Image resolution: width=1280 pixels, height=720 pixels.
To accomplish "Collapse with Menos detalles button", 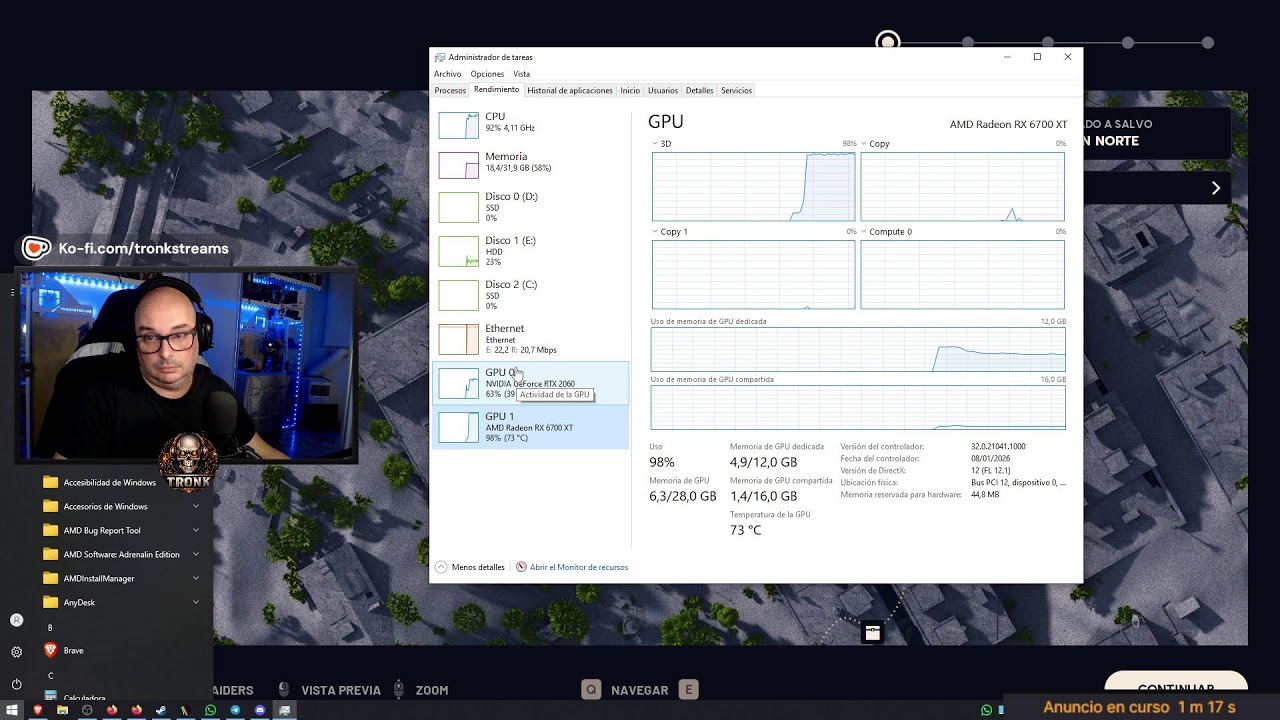I will coord(470,567).
